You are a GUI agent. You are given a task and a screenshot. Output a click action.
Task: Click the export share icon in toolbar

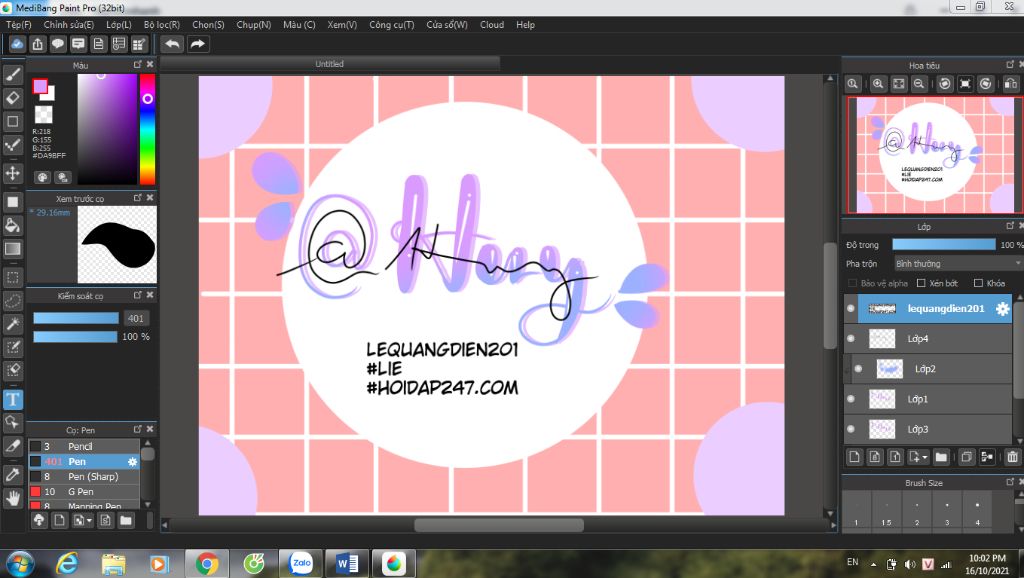pyautogui.click(x=37, y=44)
